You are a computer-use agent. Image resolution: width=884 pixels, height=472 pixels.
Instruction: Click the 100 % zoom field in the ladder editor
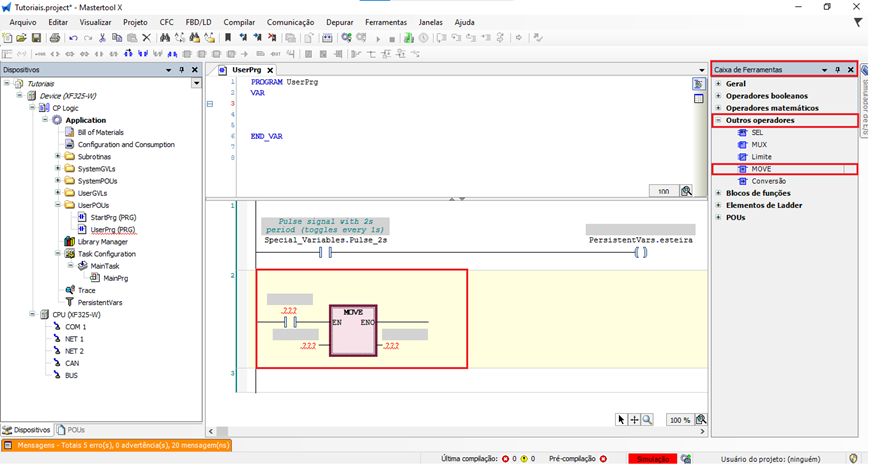pyautogui.click(x=680, y=420)
